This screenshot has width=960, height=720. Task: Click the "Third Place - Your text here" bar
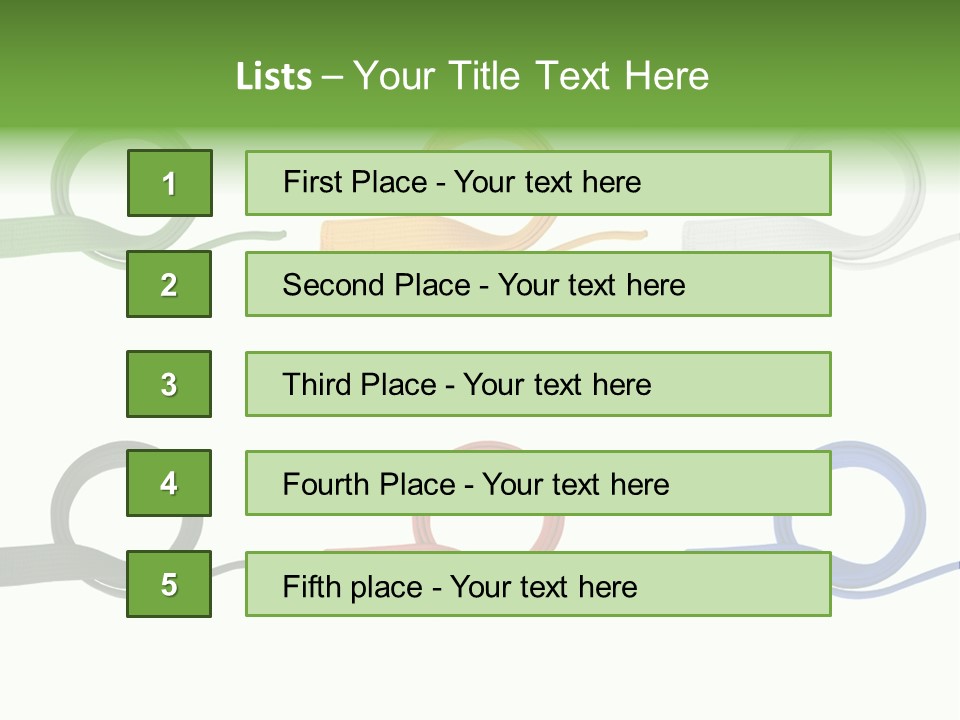[x=538, y=384]
